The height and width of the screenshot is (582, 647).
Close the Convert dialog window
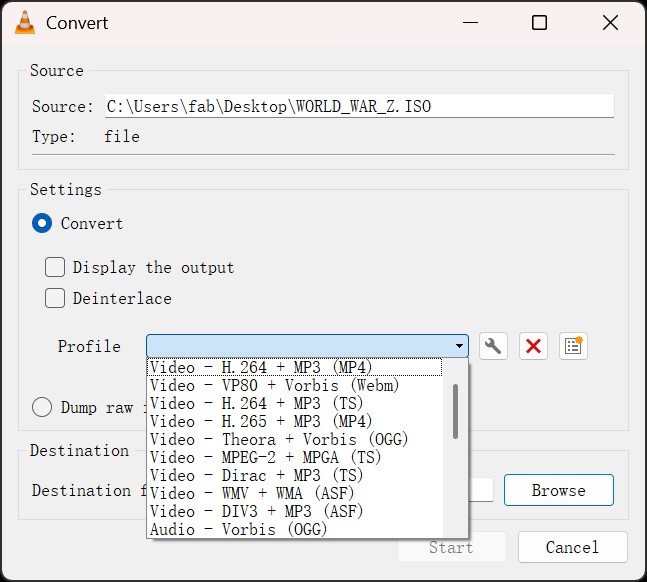(610, 22)
